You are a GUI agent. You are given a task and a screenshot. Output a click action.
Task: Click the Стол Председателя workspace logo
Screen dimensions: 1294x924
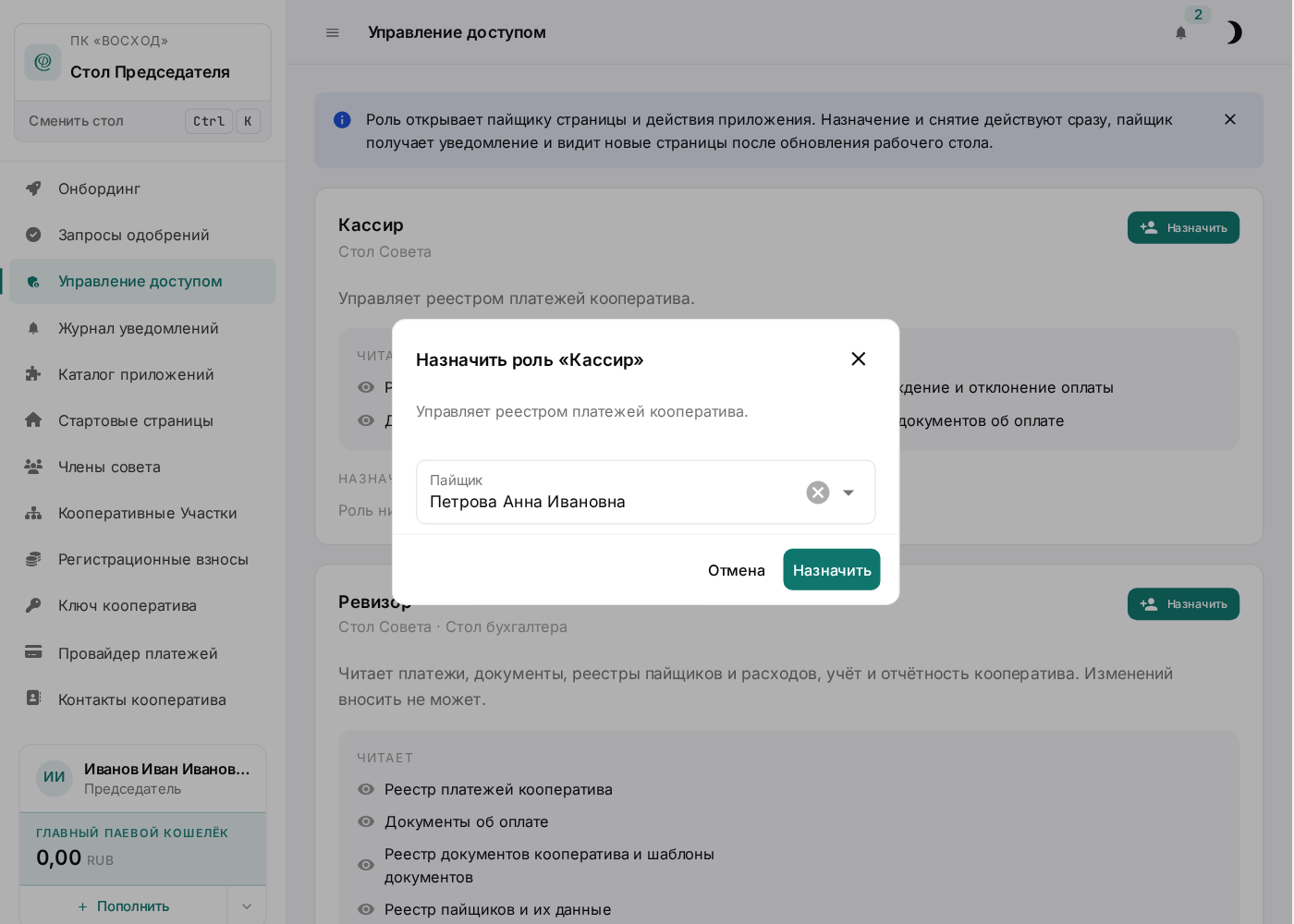point(43,62)
